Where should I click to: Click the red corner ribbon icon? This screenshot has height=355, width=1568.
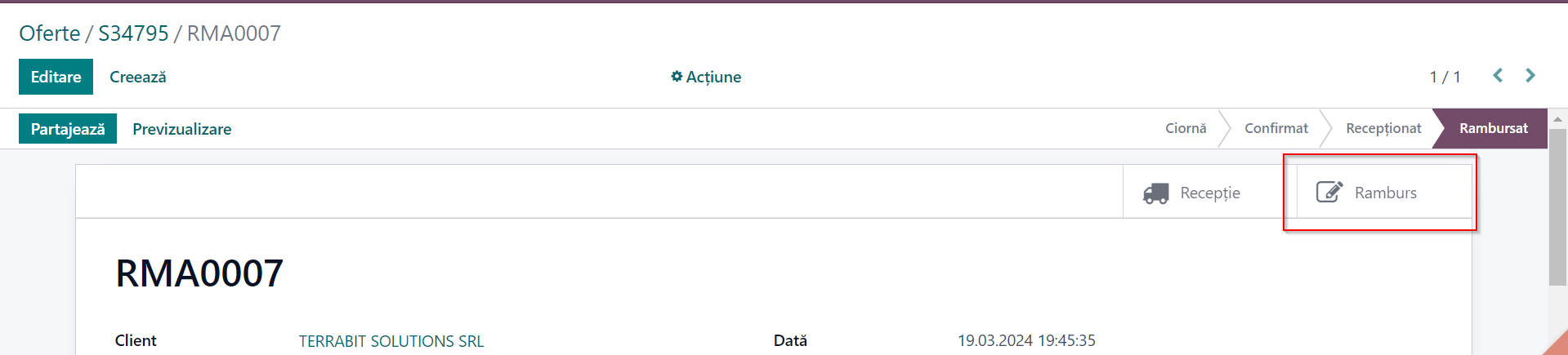pos(1556,343)
